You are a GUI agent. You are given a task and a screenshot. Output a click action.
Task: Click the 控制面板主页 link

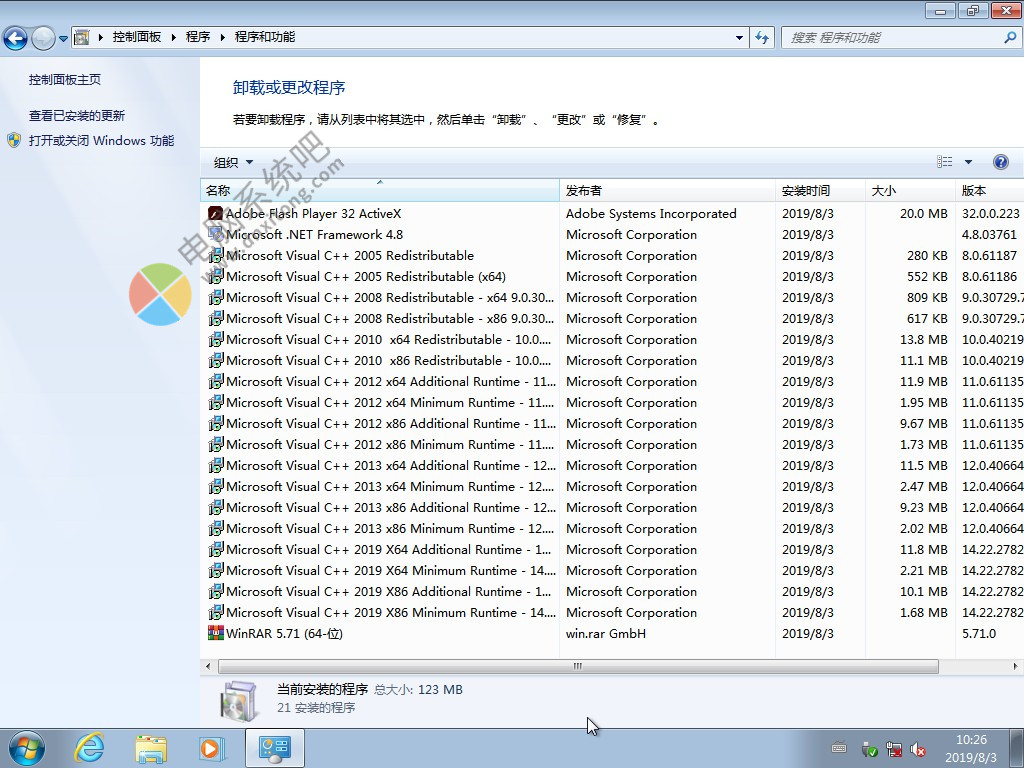pyautogui.click(x=65, y=79)
